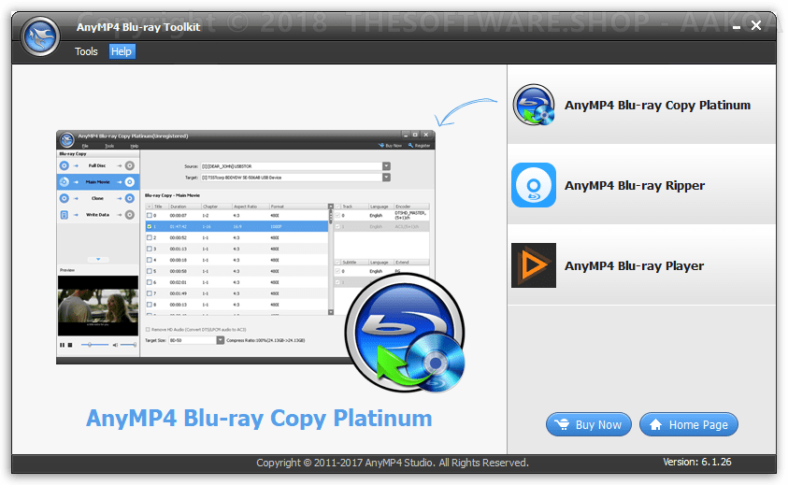This screenshot has width=788, height=485.
Task: Click the Home Page button
Action: (688, 425)
